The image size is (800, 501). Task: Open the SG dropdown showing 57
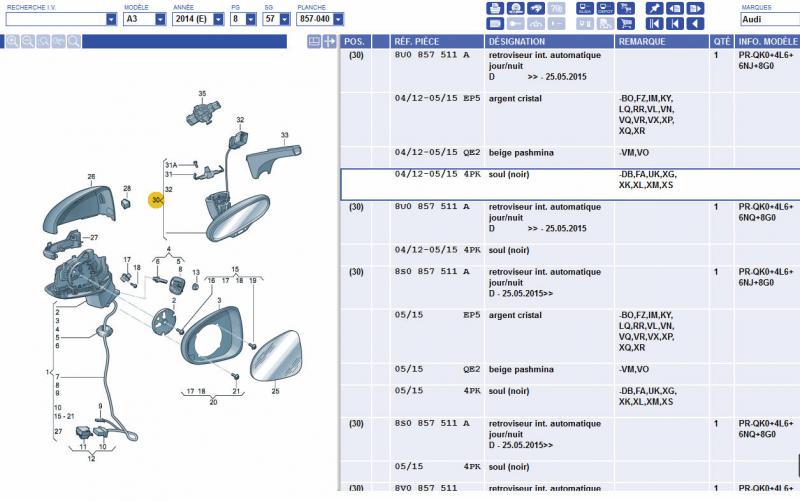[285, 19]
